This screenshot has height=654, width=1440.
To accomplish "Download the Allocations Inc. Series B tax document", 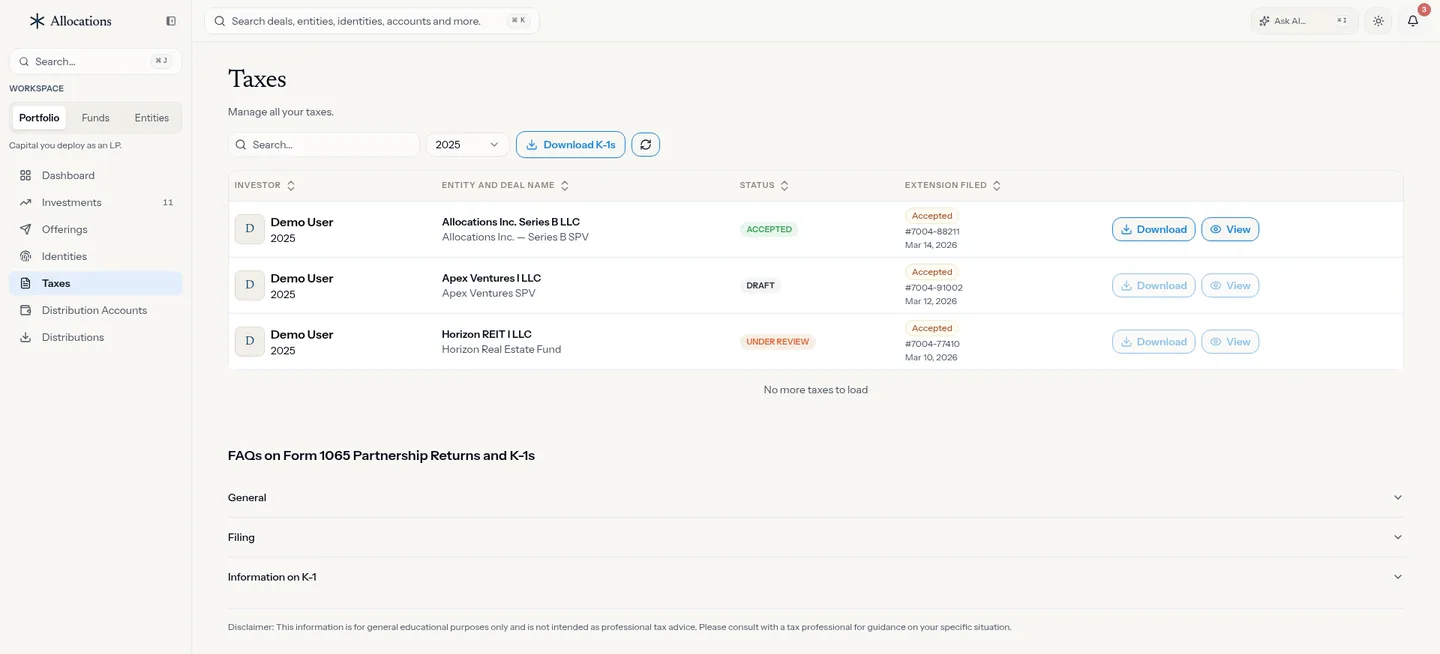I will coord(1154,229).
